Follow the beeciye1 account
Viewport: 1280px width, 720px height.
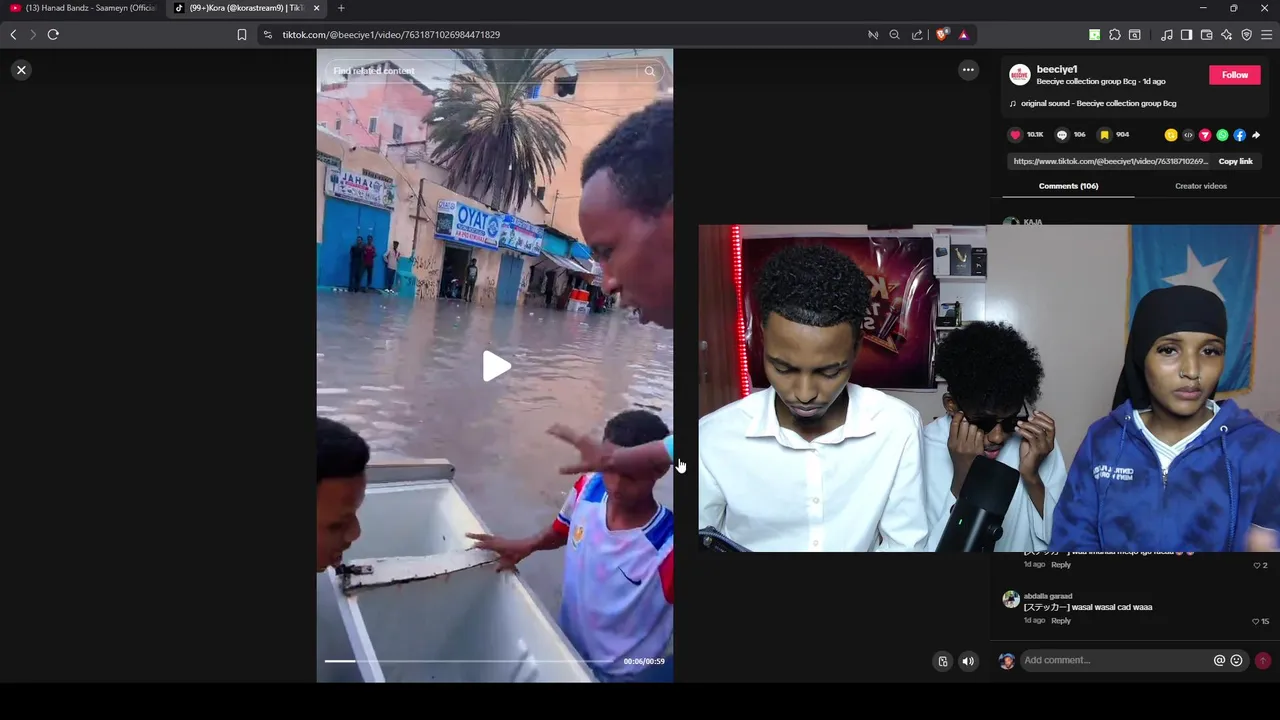pos(1235,75)
